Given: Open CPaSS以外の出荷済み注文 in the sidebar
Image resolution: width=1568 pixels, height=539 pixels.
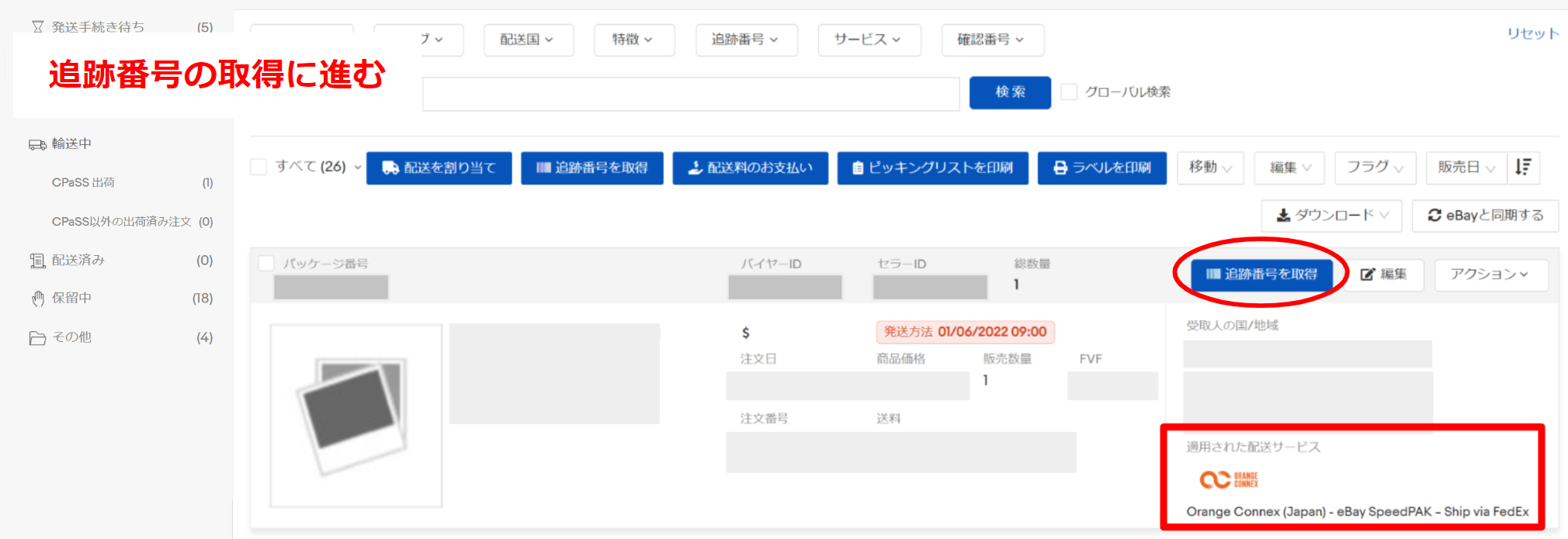Looking at the screenshot, I should pos(121,222).
